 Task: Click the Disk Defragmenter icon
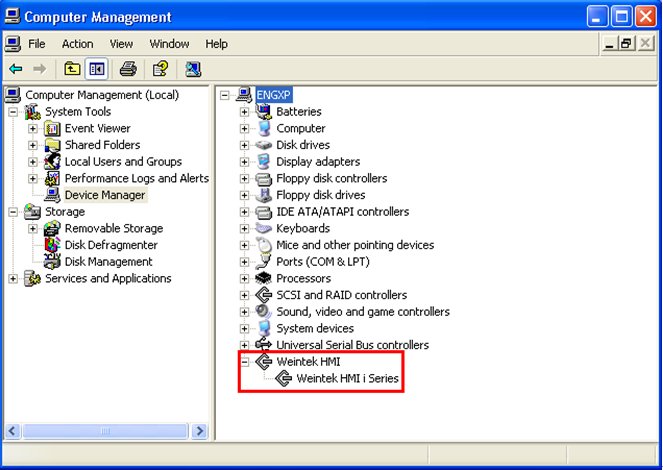(52, 245)
